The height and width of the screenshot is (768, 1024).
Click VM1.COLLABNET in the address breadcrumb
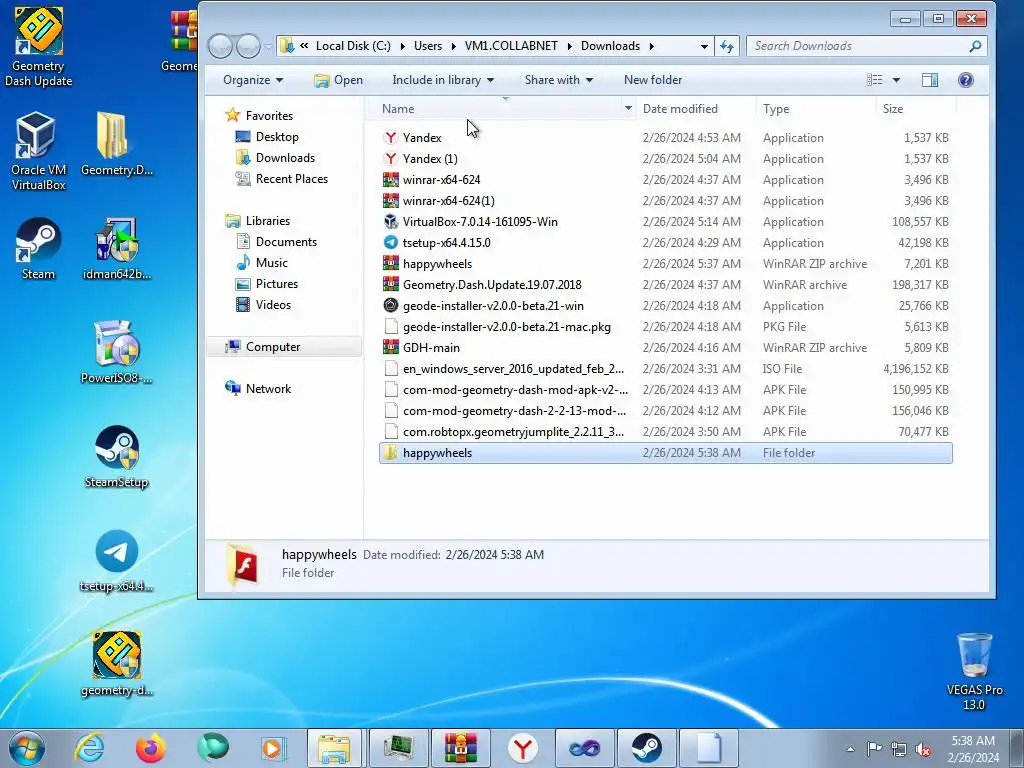pyautogui.click(x=511, y=46)
